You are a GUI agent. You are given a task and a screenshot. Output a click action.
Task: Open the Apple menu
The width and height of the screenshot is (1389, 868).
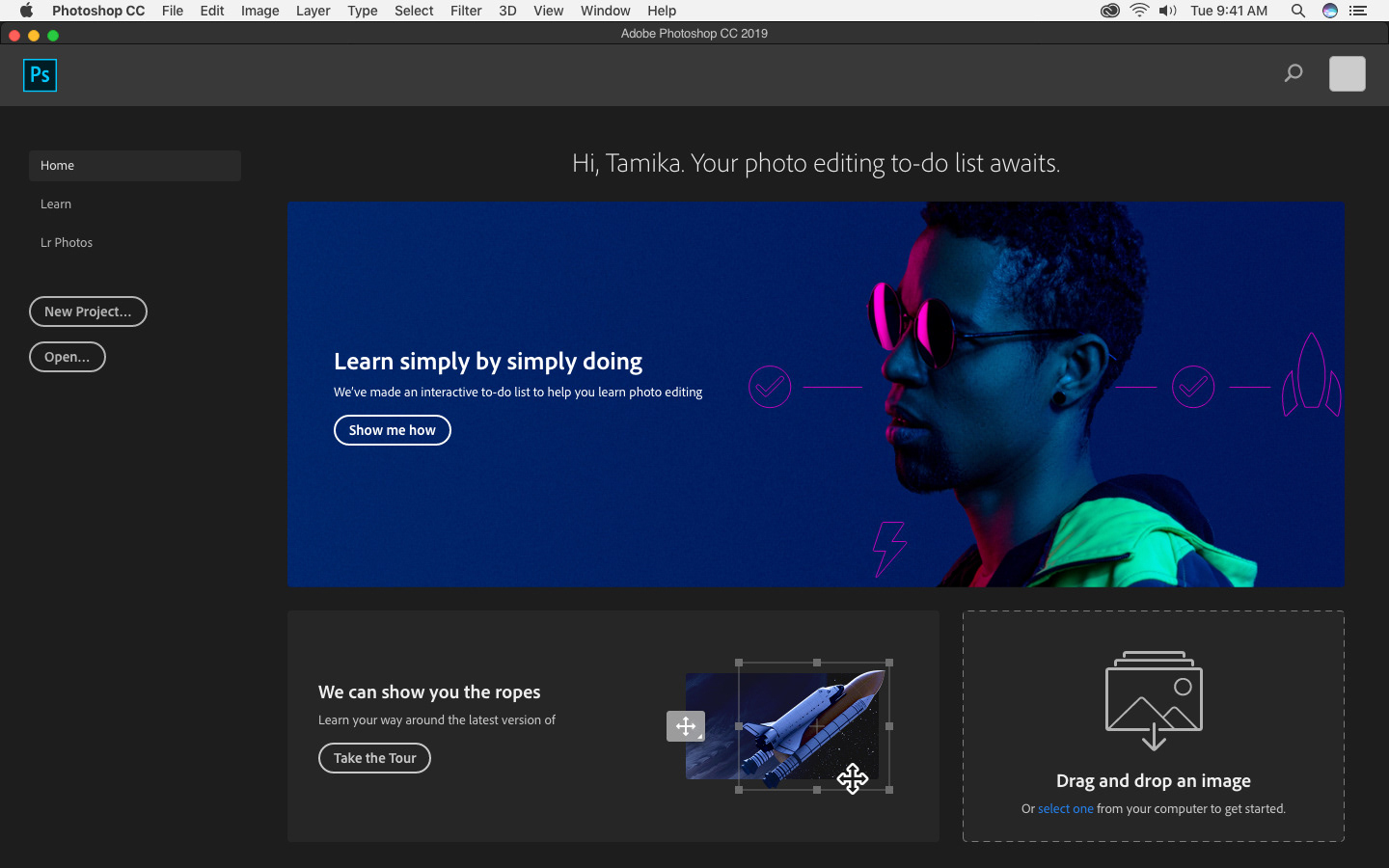(26, 11)
